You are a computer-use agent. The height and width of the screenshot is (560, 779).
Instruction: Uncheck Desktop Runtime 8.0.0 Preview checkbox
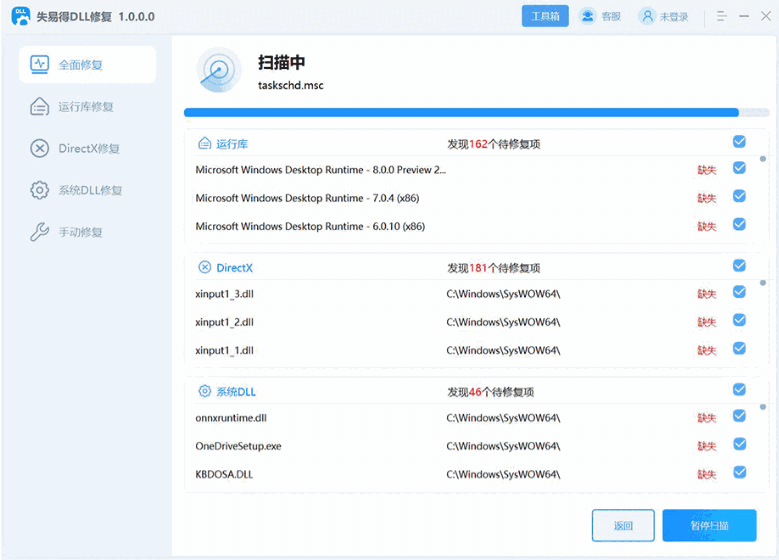(739, 168)
